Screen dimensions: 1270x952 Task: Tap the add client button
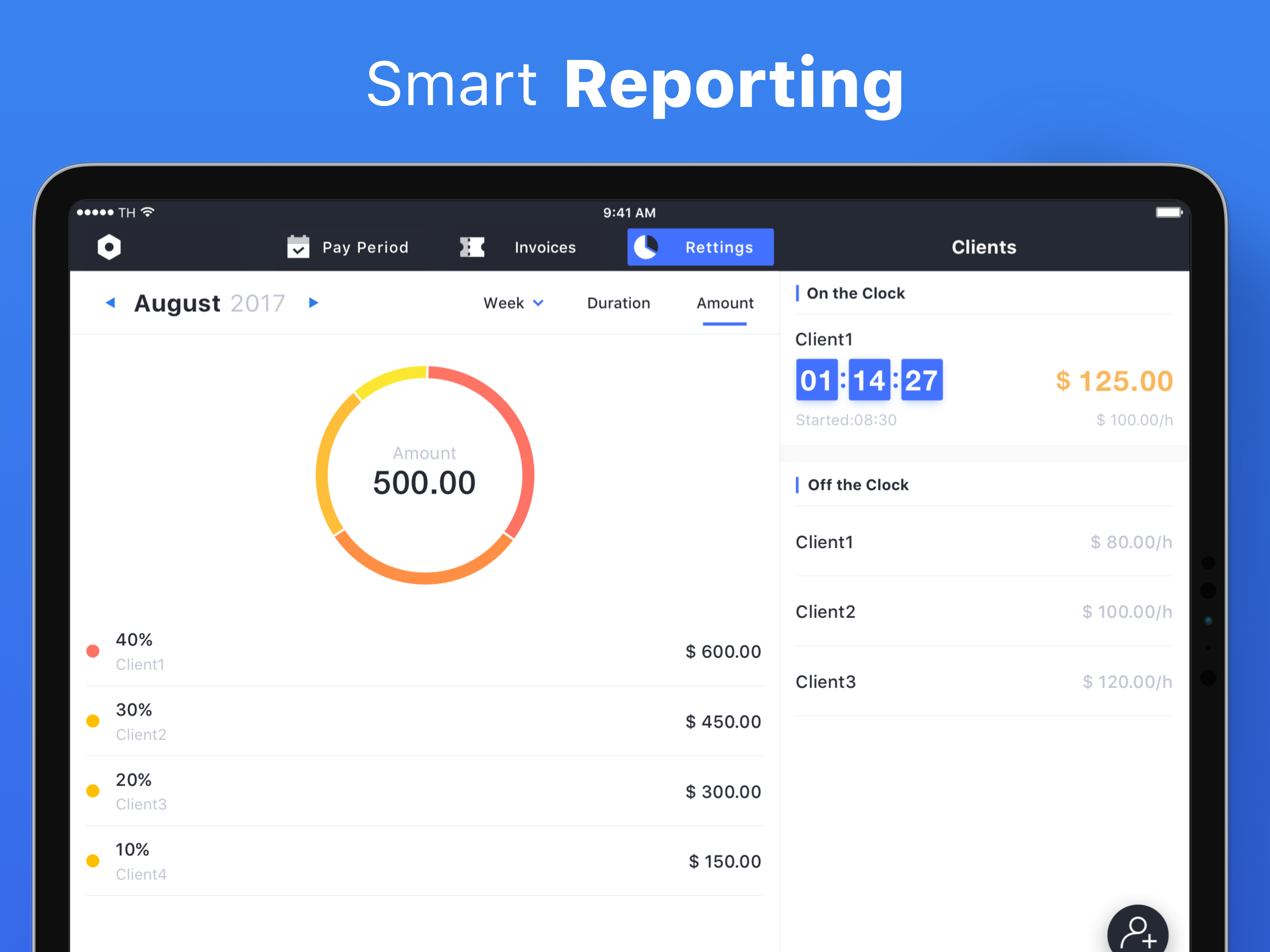1138,934
